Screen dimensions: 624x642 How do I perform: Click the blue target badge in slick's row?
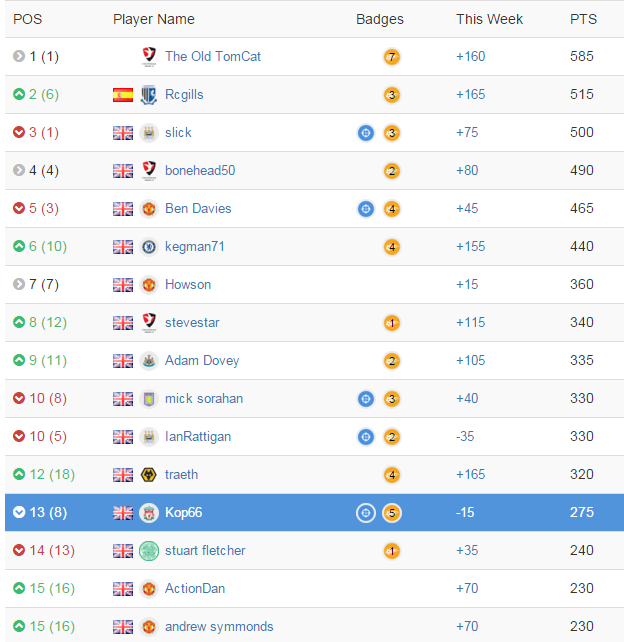366,133
